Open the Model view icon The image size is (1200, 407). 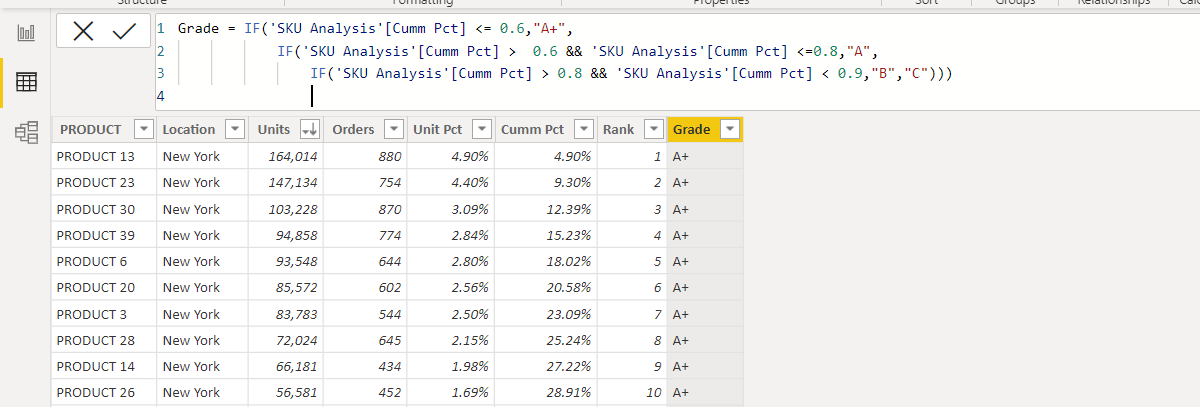[x=26, y=132]
